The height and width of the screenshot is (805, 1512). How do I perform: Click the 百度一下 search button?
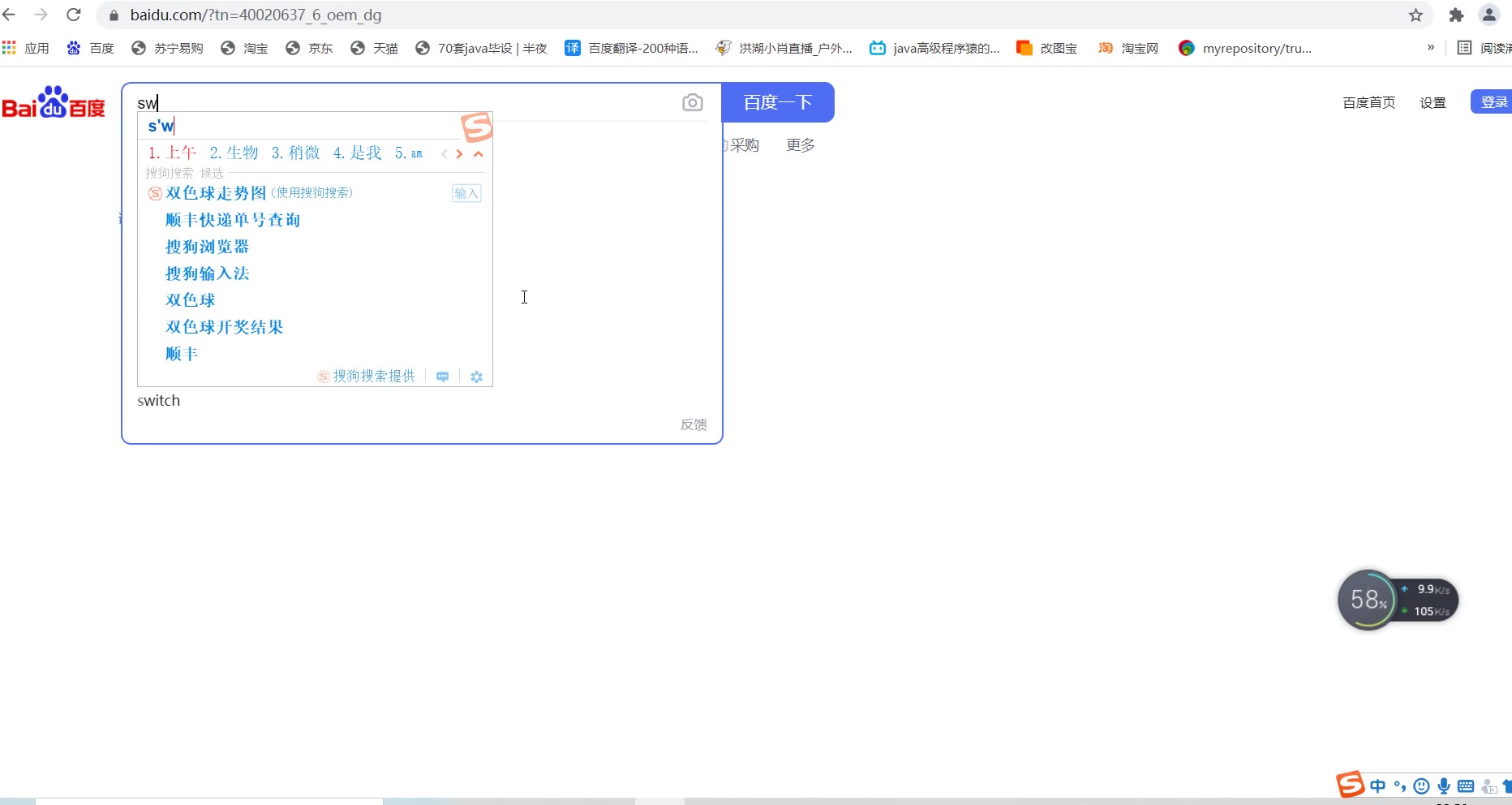click(777, 102)
